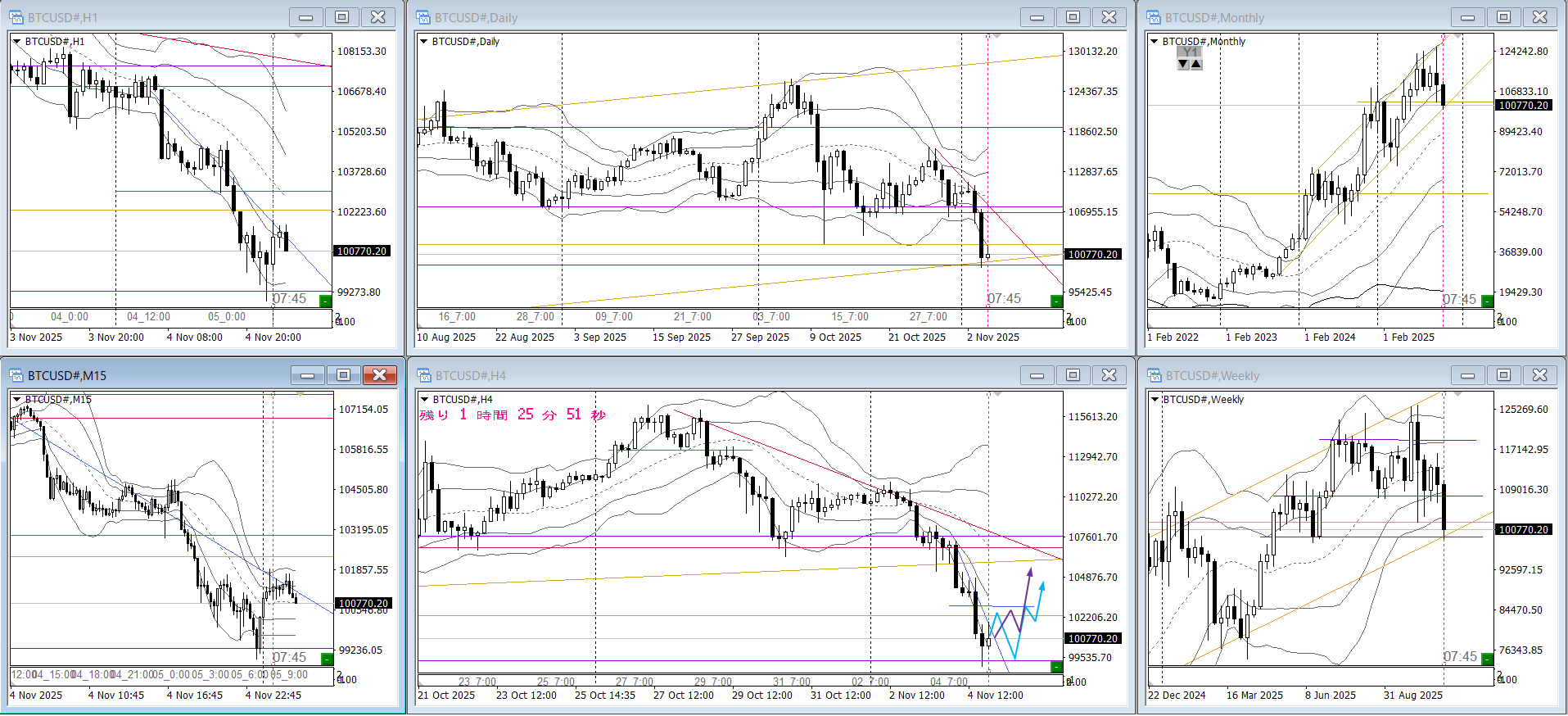Expand the triangle beside BTCUSD#,Weekly chart label

[1155, 399]
